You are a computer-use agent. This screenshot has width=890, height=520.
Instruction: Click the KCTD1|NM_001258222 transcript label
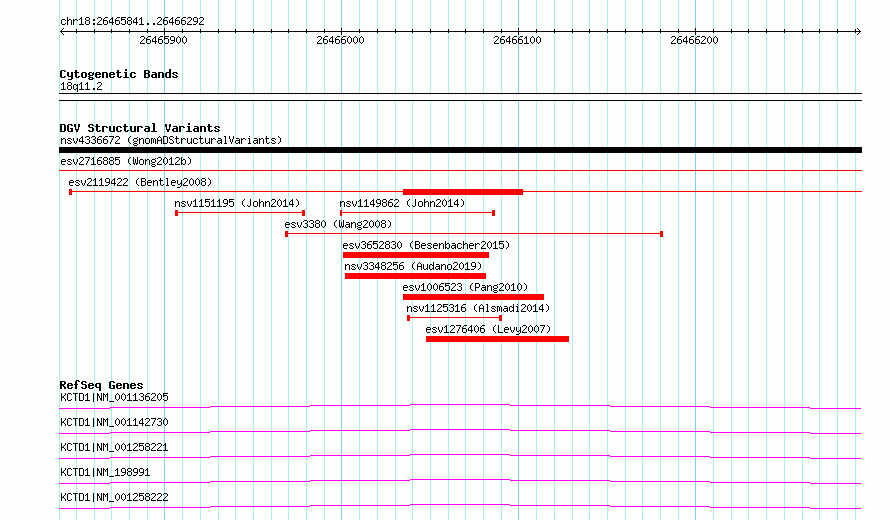[114, 497]
